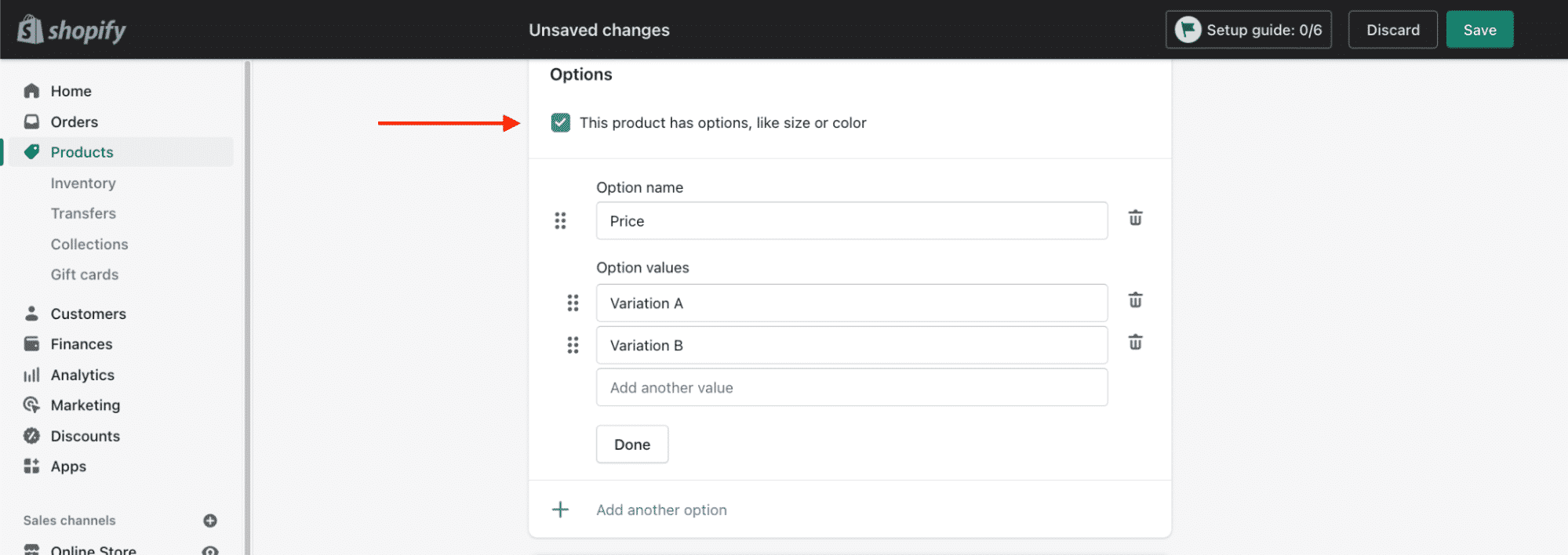The width and height of the screenshot is (1568, 555).
Task: Delete the Price option with trash icon
Action: pos(1134,218)
